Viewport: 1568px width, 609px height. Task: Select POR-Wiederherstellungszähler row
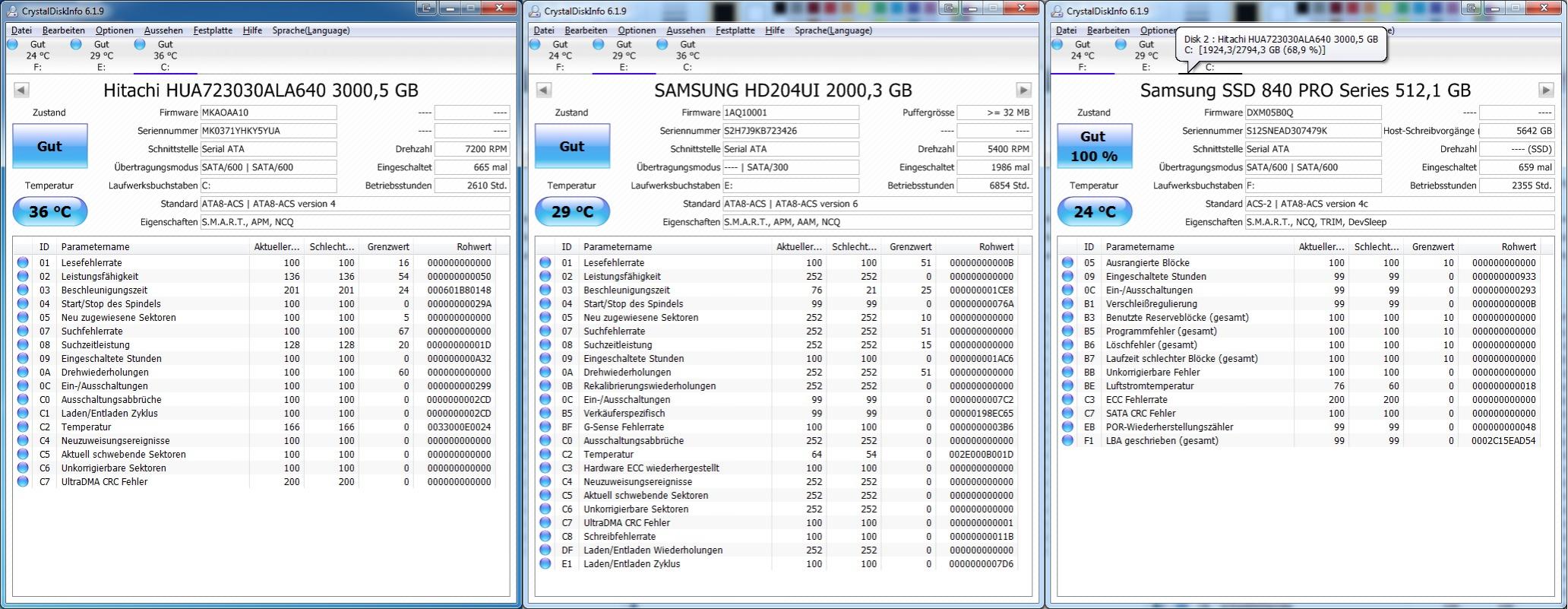[1301, 427]
